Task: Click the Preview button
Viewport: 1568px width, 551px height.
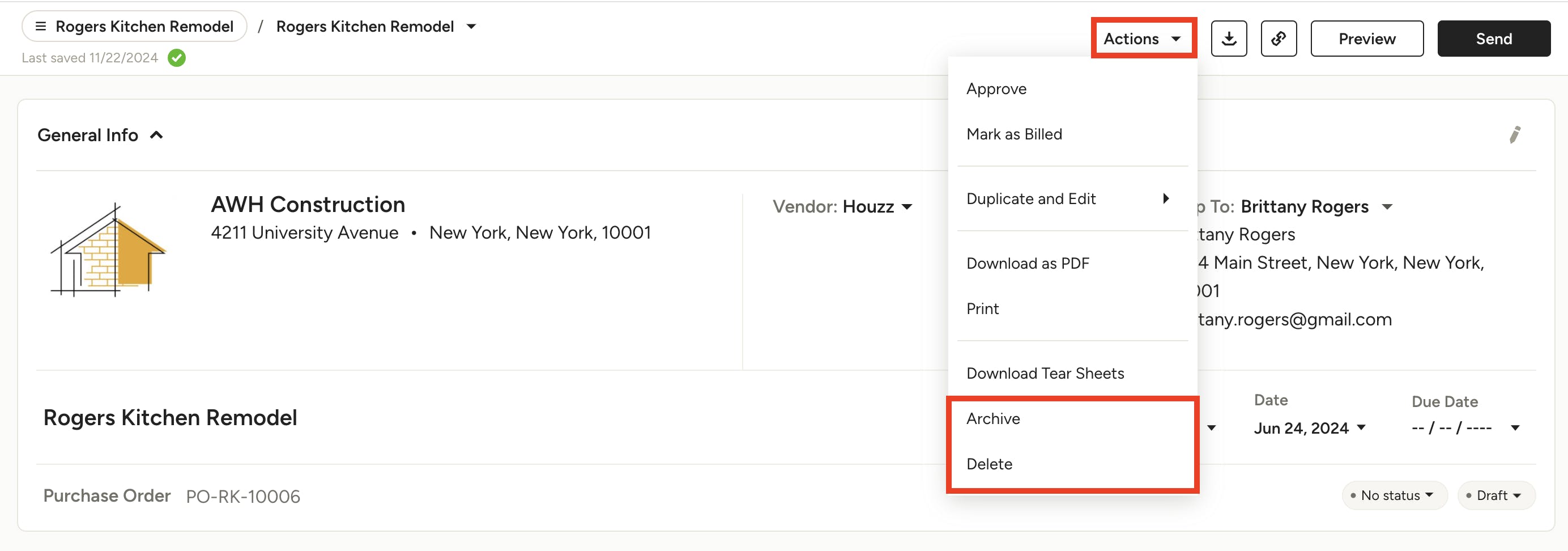Action: click(x=1366, y=39)
